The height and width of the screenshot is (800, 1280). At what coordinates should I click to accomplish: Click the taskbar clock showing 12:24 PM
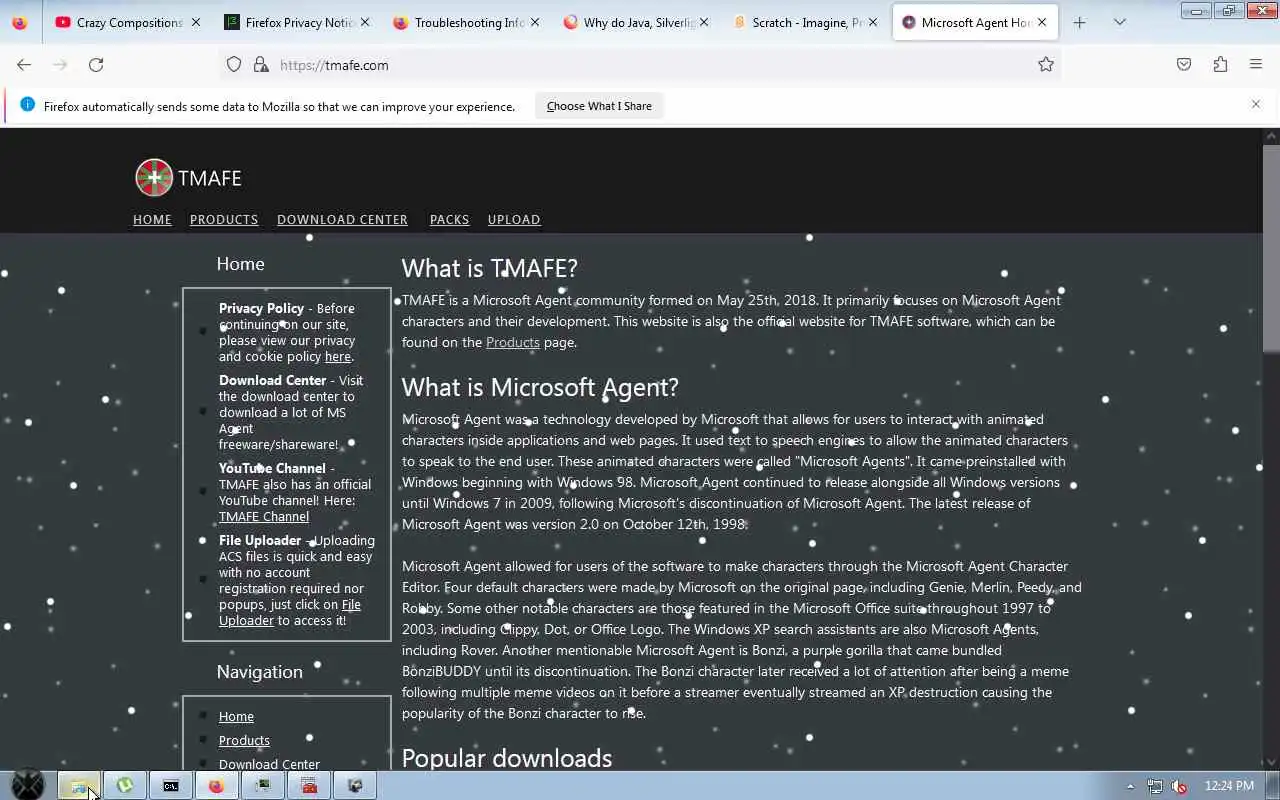pyautogui.click(x=1229, y=786)
